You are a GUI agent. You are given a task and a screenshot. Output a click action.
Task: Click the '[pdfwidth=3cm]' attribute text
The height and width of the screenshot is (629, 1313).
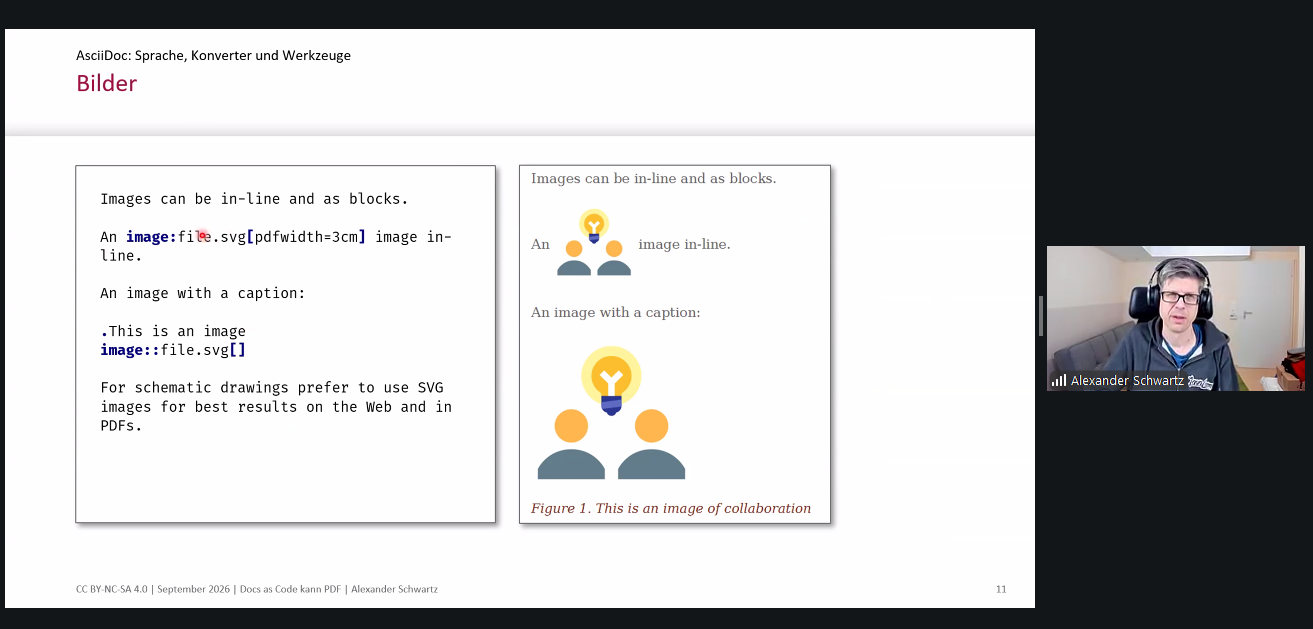(x=306, y=237)
